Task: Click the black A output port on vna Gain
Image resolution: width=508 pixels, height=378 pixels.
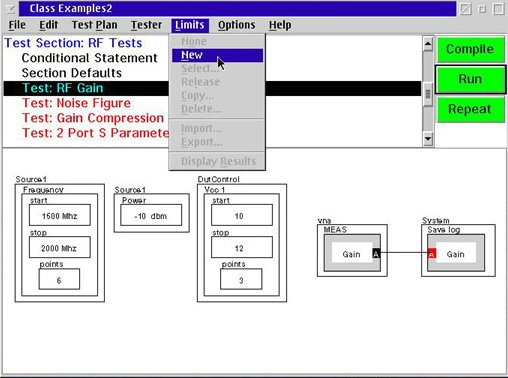Action: [x=376, y=254]
